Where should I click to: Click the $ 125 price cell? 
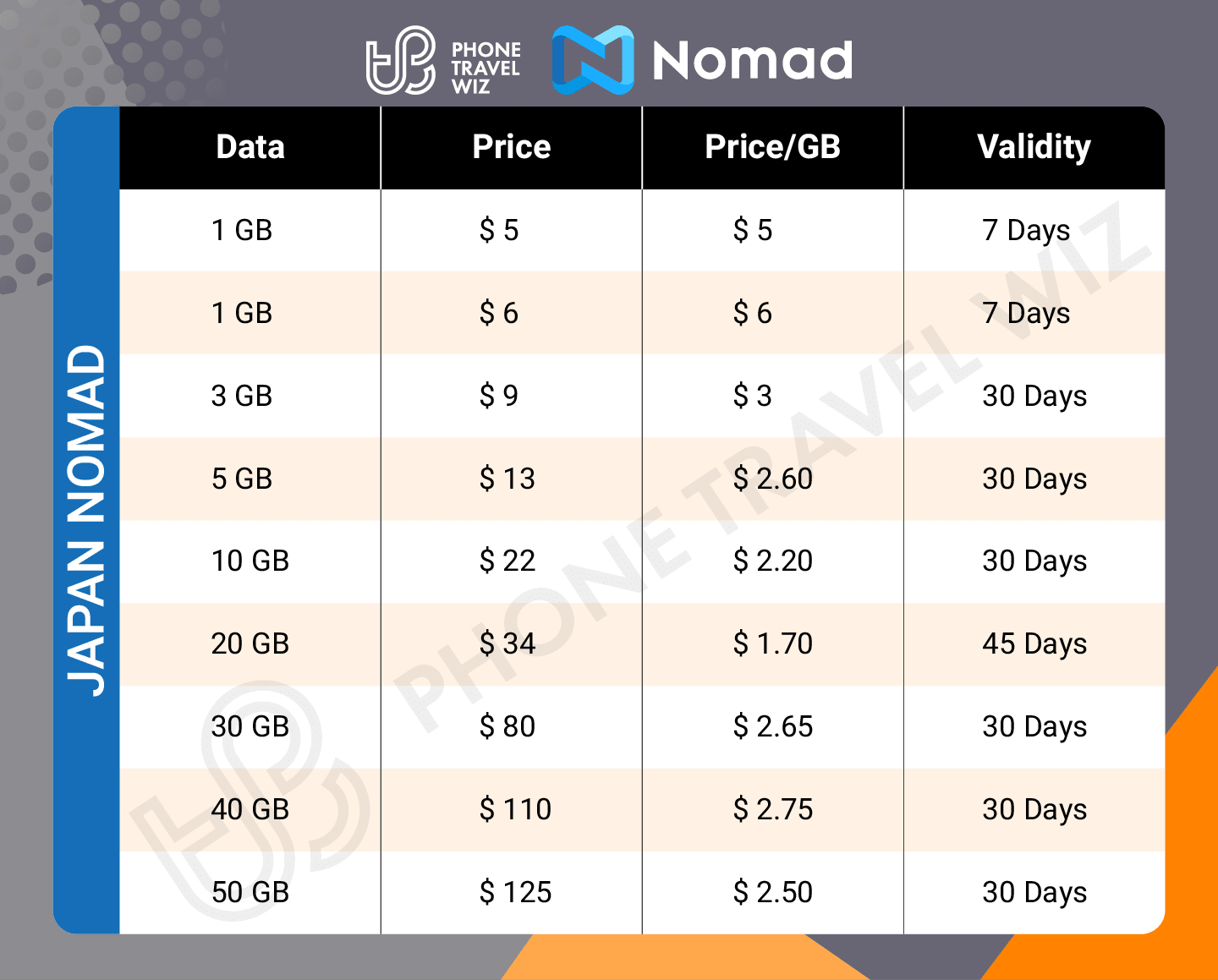pyautogui.click(x=515, y=892)
